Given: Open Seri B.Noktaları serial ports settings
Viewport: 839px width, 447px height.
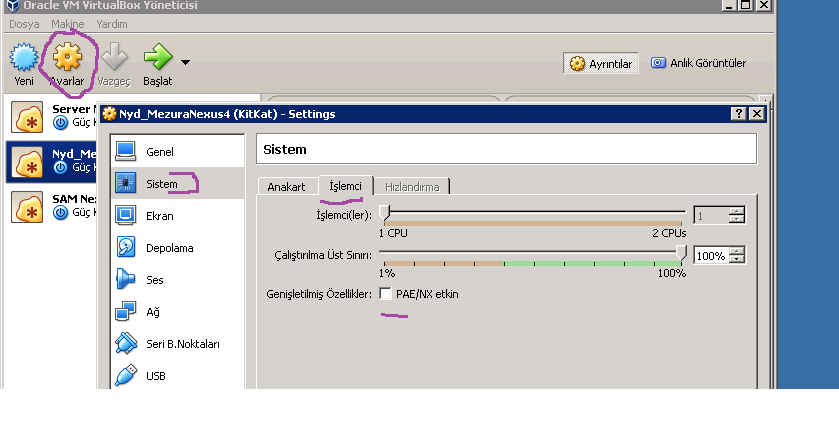Looking at the screenshot, I should click(x=178, y=344).
